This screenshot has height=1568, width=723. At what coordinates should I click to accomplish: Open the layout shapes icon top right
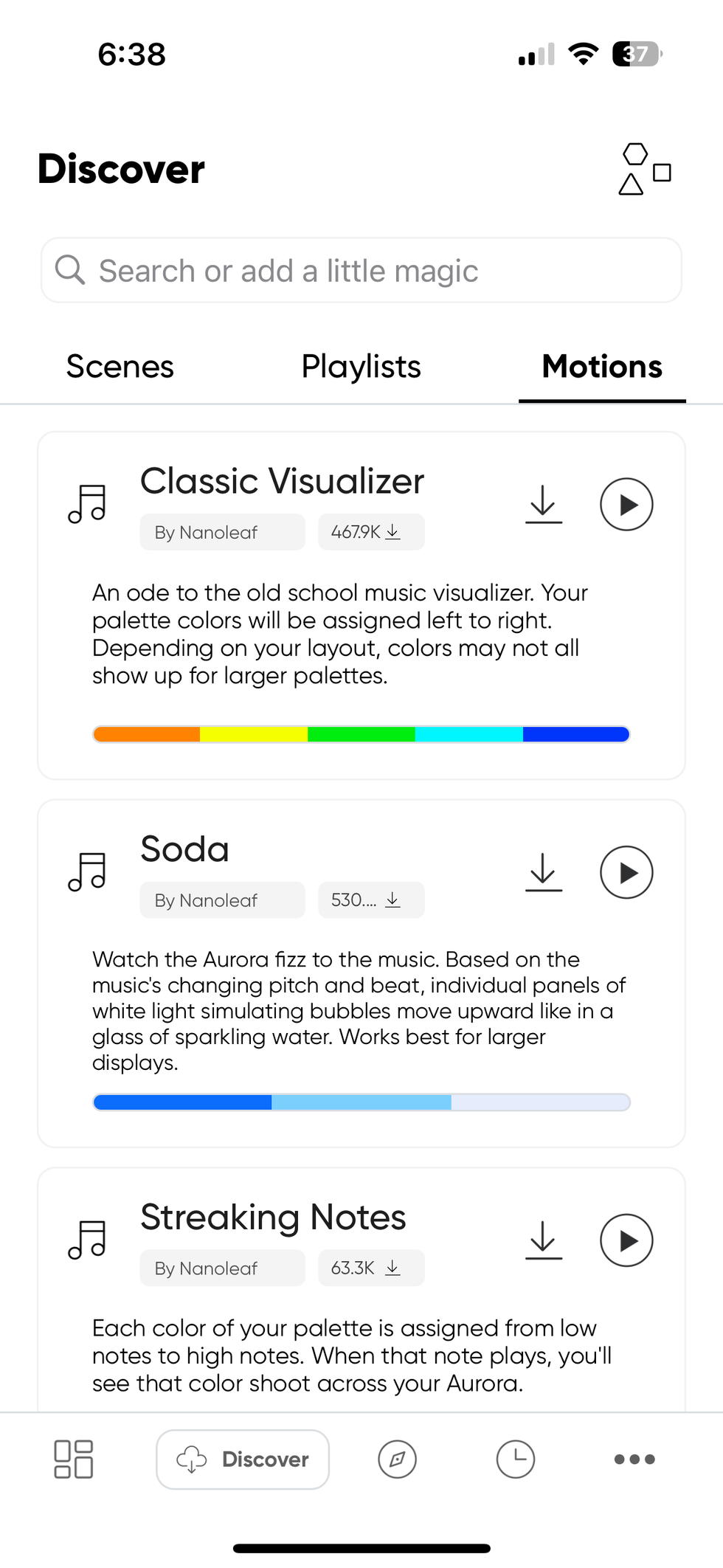click(x=644, y=170)
